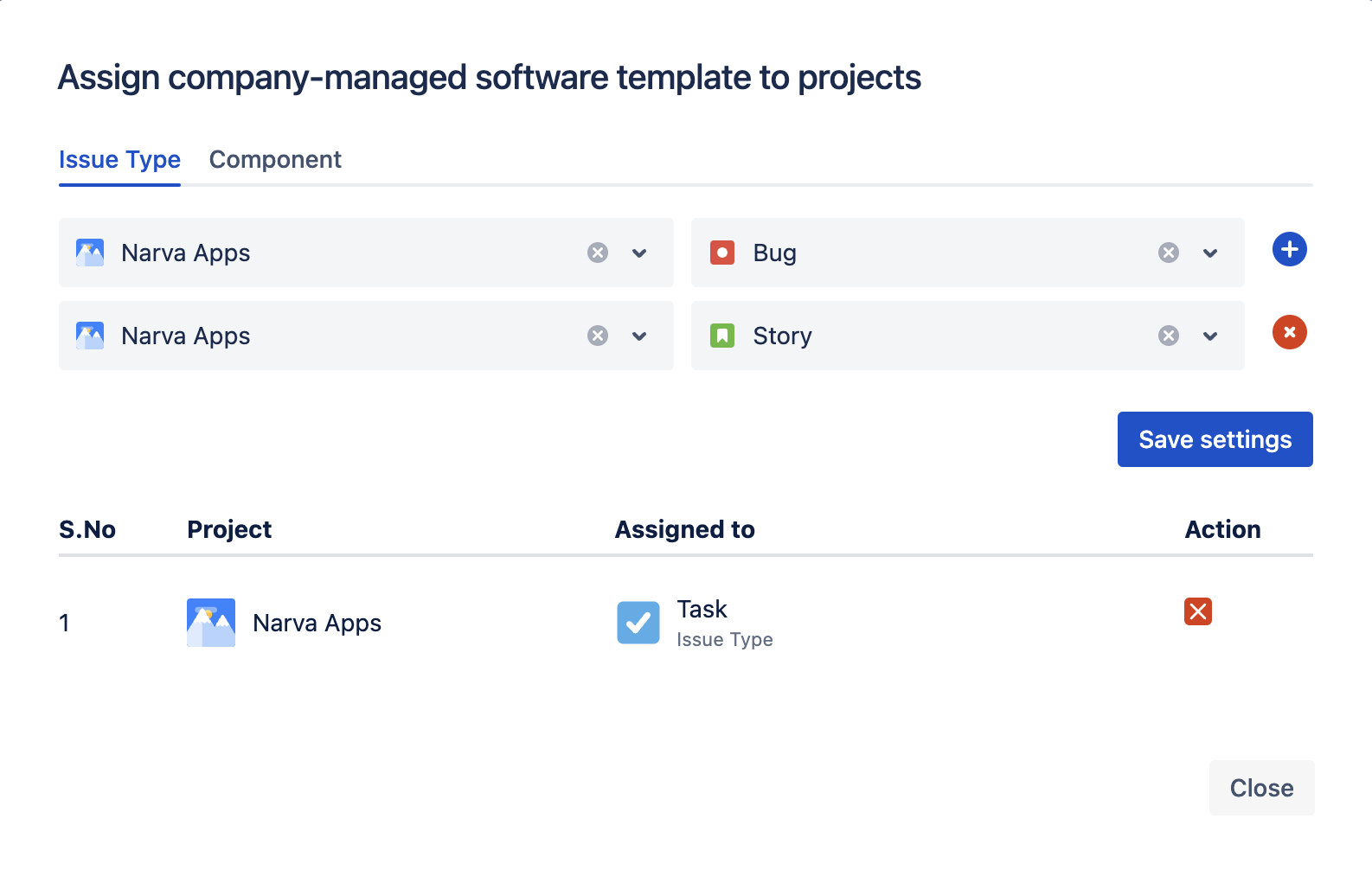The image size is (1372, 870).
Task: Clear Narva Apps project in second row
Action: click(x=597, y=336)
